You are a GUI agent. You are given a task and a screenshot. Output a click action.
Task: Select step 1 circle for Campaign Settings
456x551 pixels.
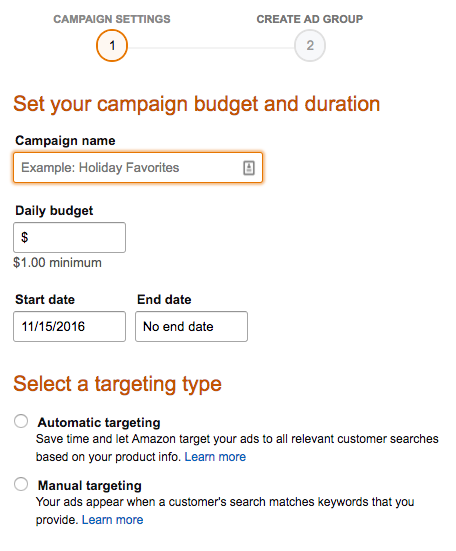tap(112, 45)
